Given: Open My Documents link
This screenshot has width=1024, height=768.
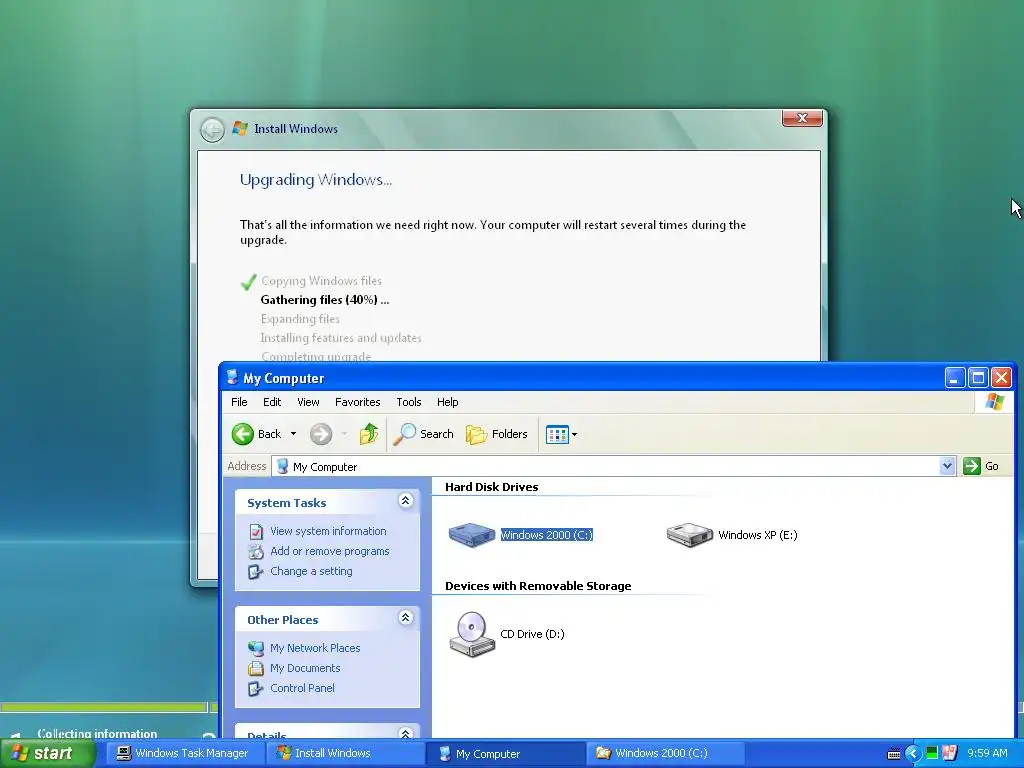Looking at the screenshot, I should (305, 668).
